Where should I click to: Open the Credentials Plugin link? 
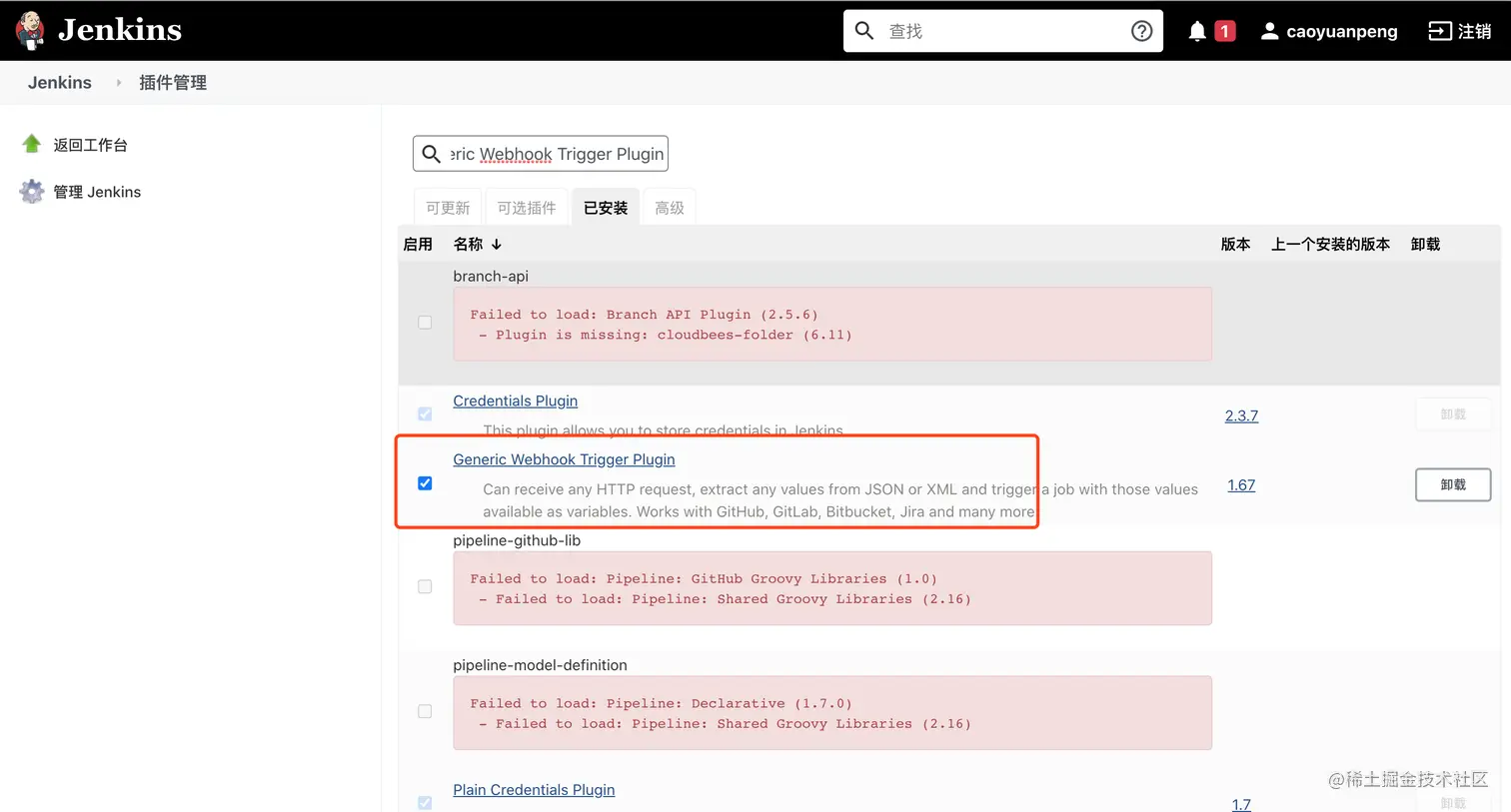(x=515, y=401)
